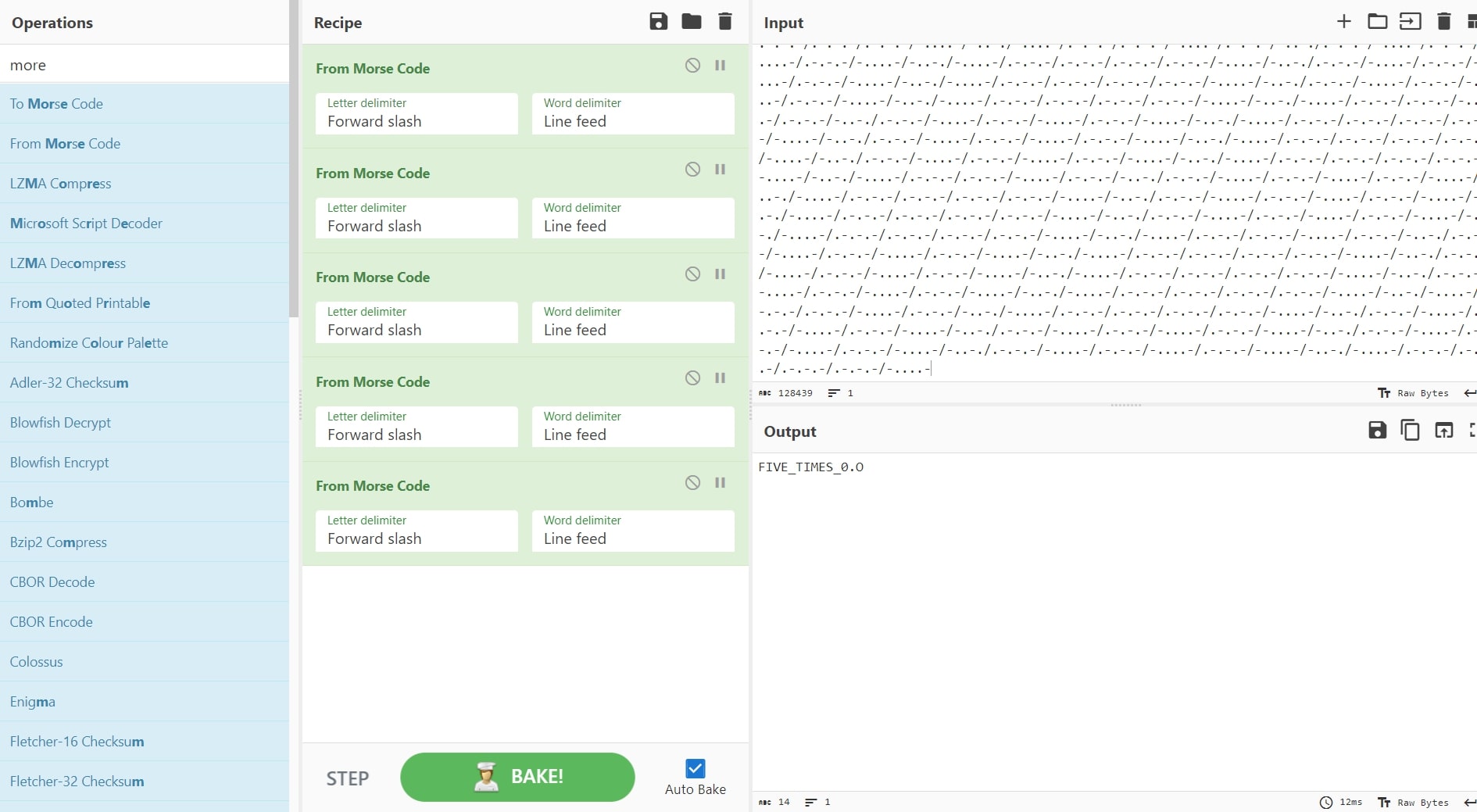The height and width of the screenshot is (812, 1477).
Task: Expand Letter delimiter dropdown in fifth operation
Action: tap(417, 531)
